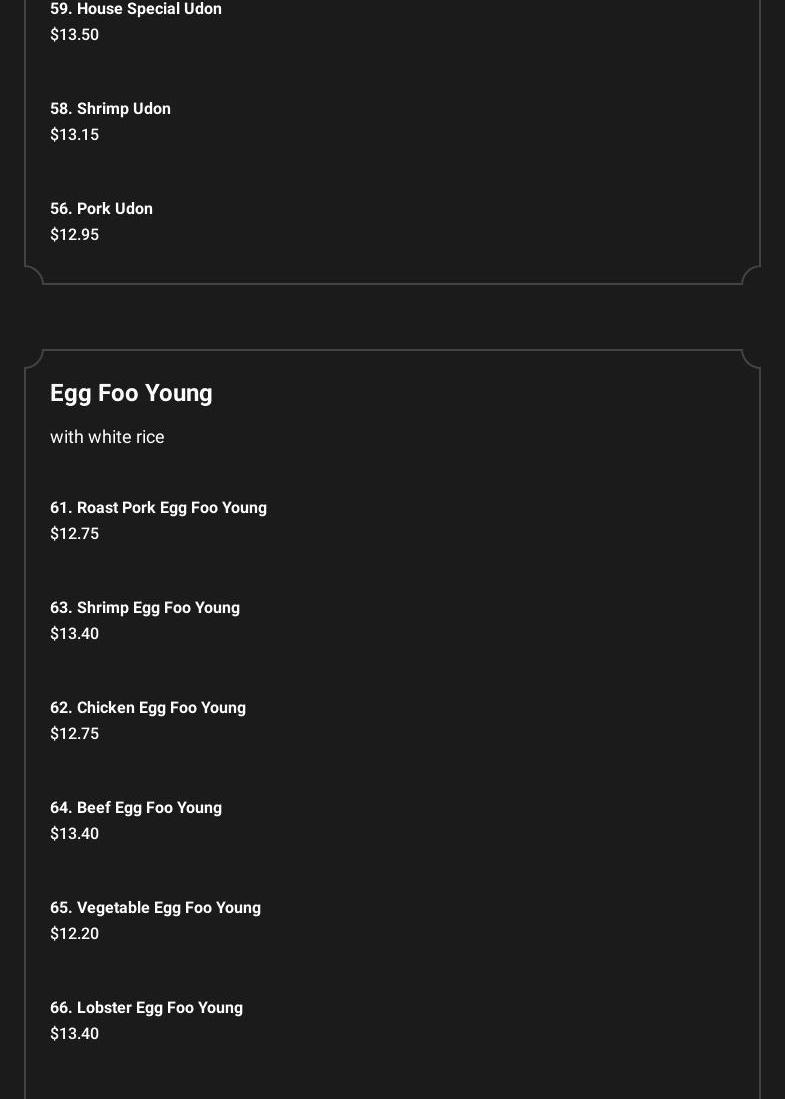The width and height of the screenshot is (785, 1099).
Task: Open the House Special Udon item
Action: (x=136, y=9)
